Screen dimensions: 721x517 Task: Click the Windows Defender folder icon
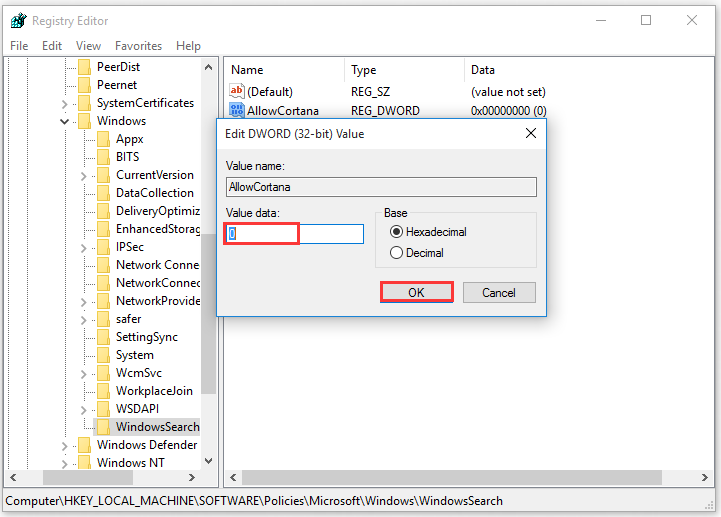click(x=85, y=445)
